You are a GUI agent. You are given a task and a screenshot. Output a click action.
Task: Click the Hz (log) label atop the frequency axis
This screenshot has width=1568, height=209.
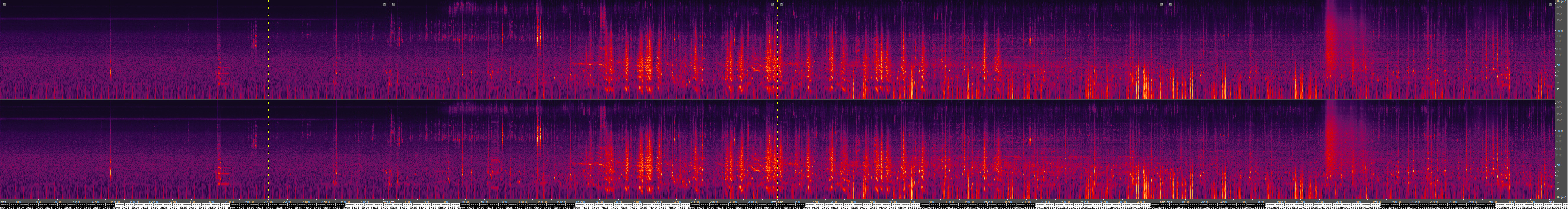(x=1561, y=2)
